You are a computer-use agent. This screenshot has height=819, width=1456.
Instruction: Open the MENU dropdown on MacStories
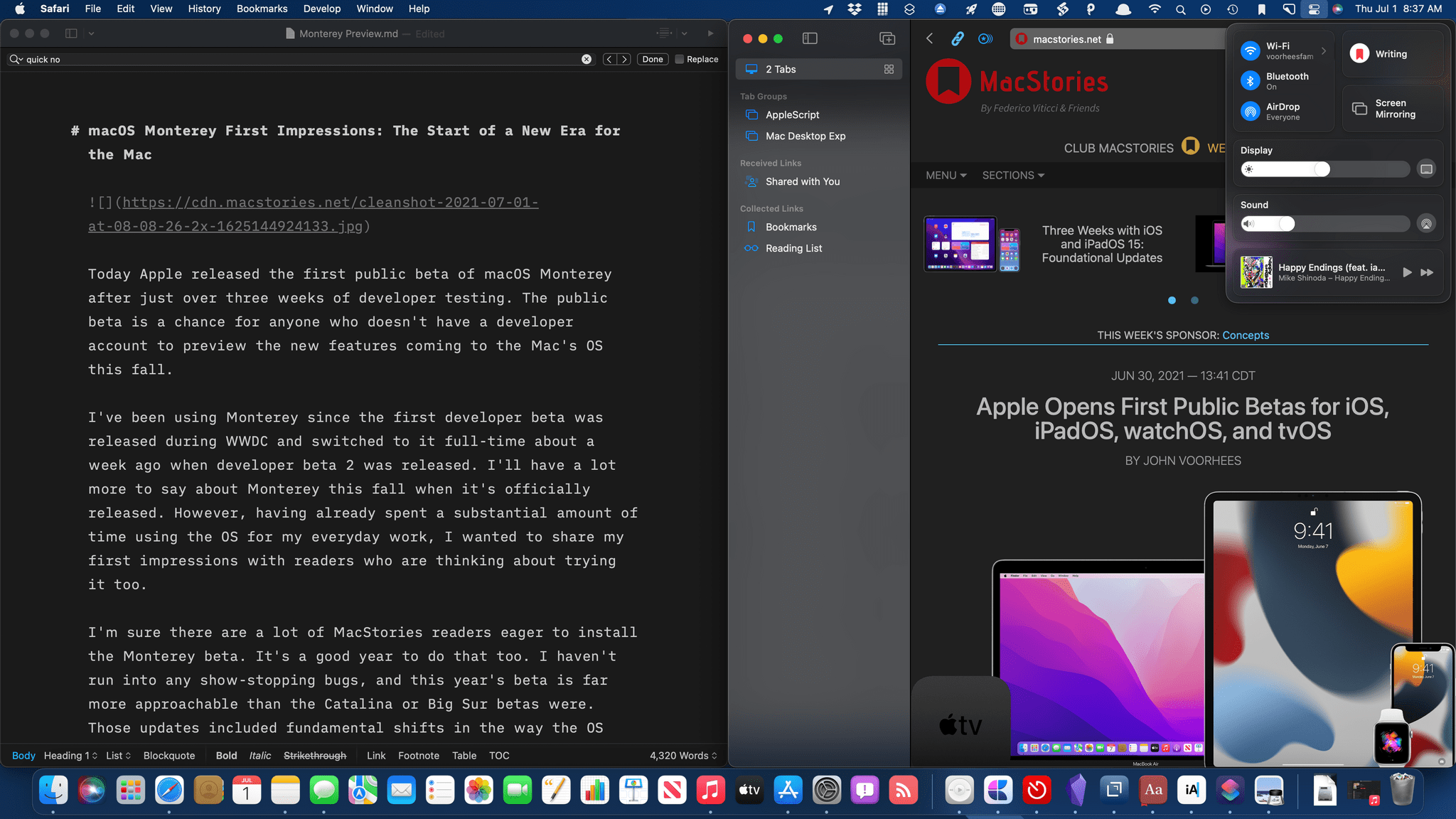click(946, 176)
